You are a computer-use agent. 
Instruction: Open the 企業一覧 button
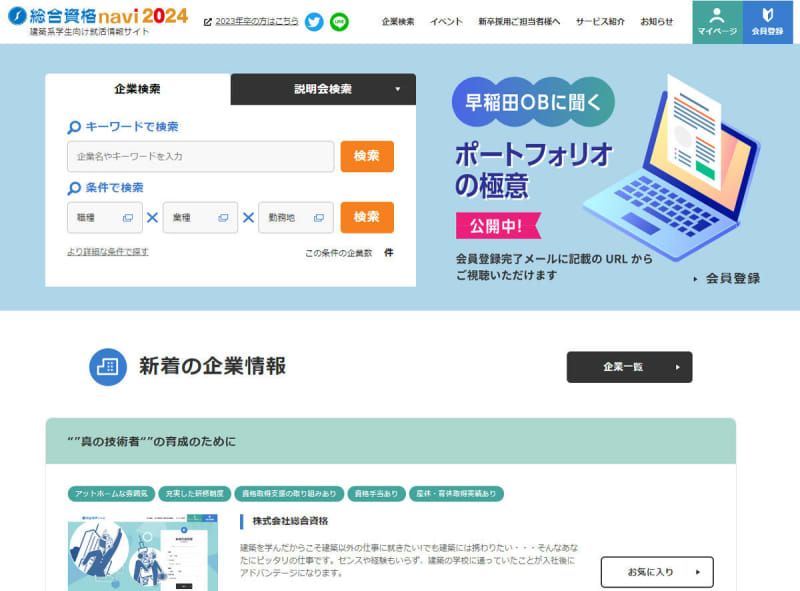click(629, 367)
